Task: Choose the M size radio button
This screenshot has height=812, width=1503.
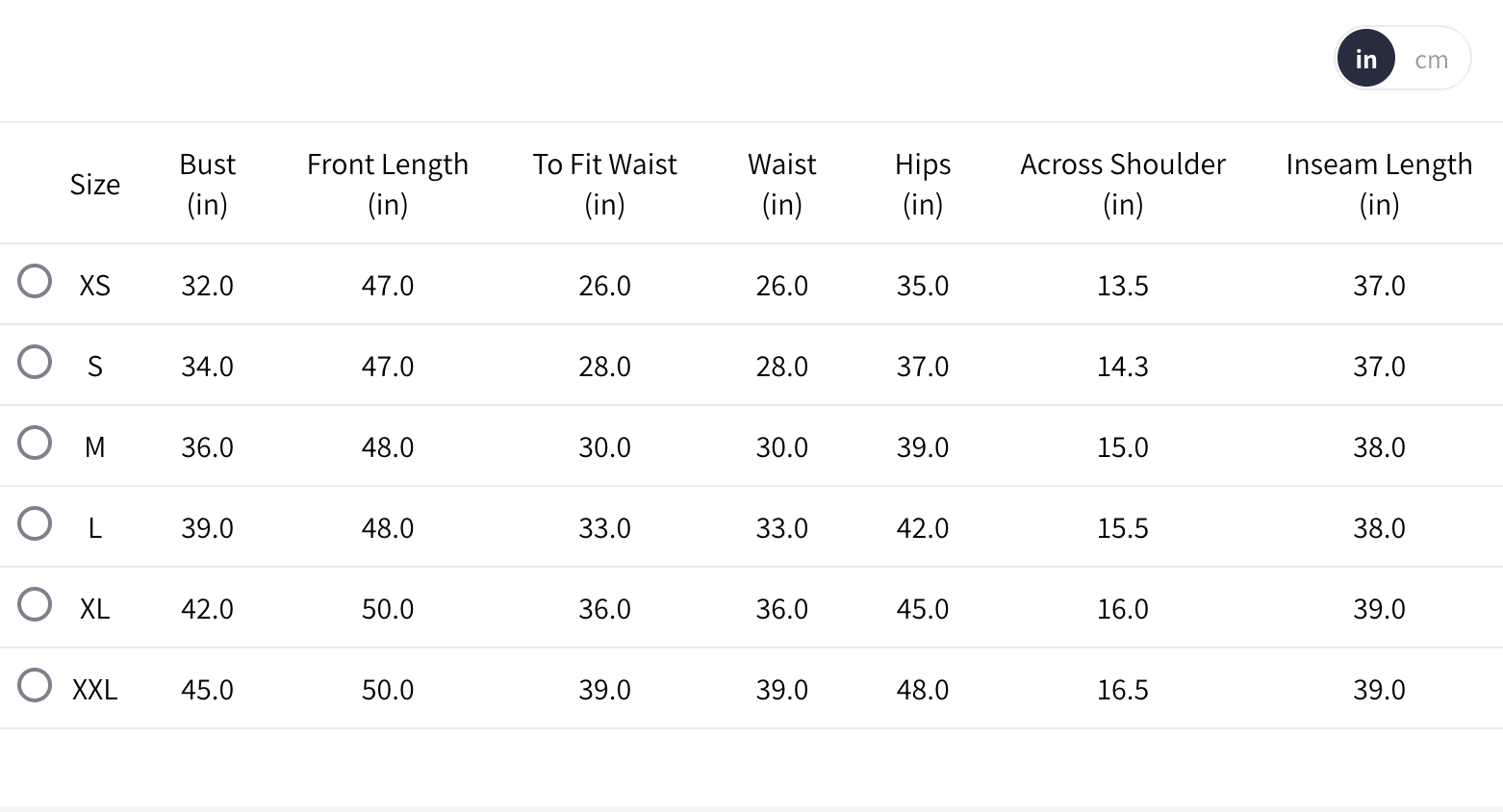Action: [35, 443]
